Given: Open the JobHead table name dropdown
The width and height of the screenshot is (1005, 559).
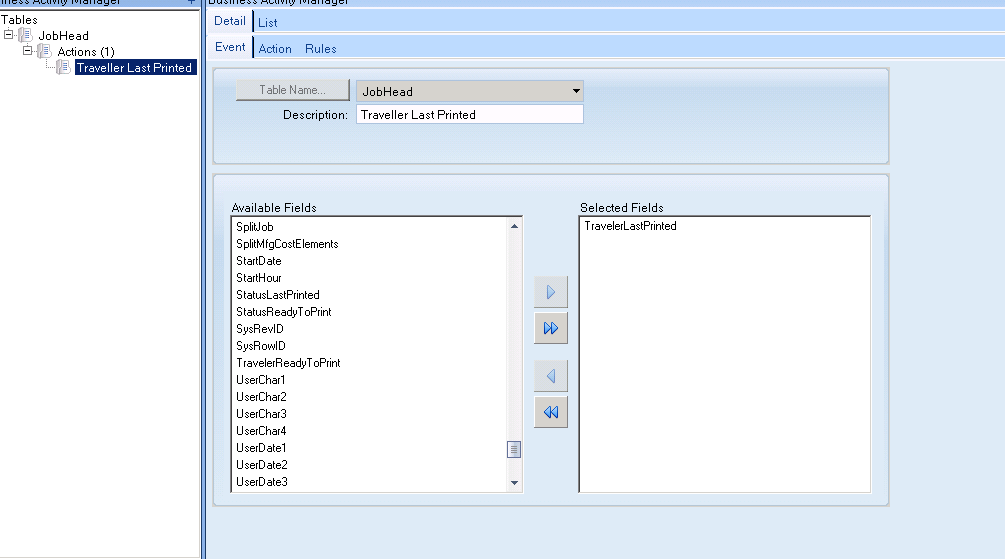Looking at the screenshot, I should point(576,91).
